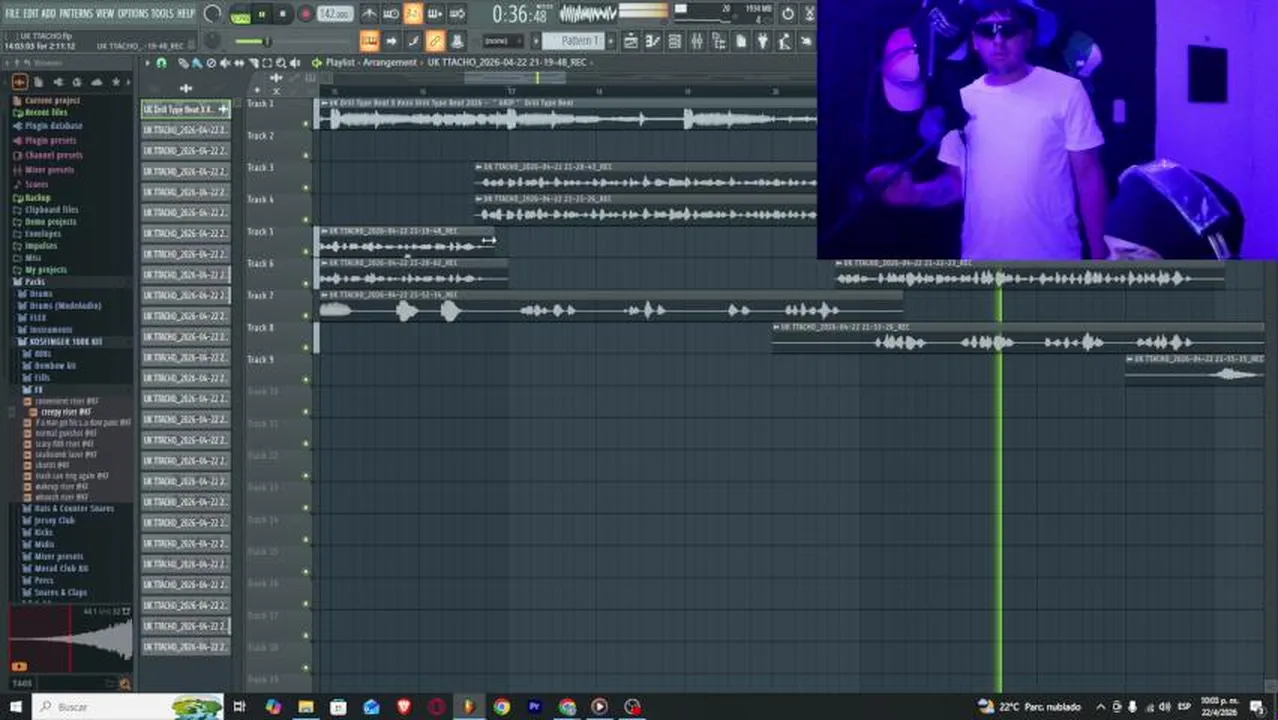Toggle the loop recording icon
This screenshot has height=720, width=1278.
point(457,14)
